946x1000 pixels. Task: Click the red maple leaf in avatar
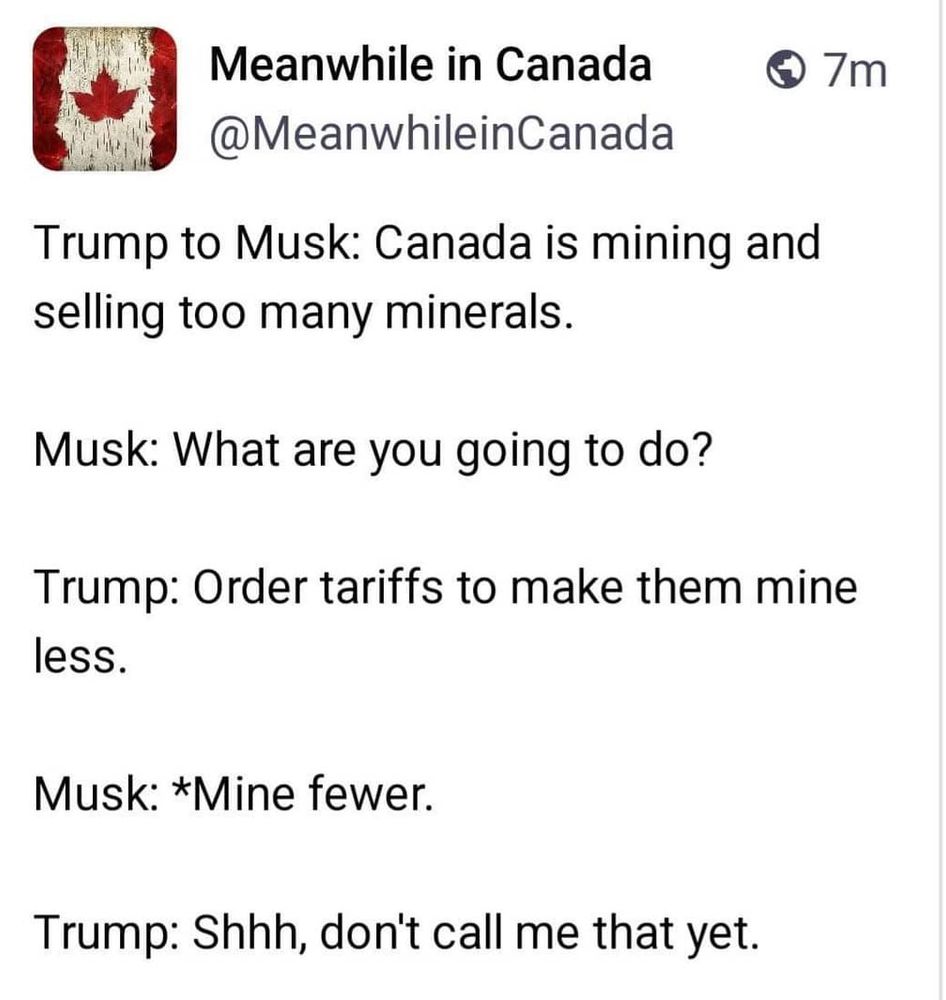pyautogui.click(x=104, y=97)
